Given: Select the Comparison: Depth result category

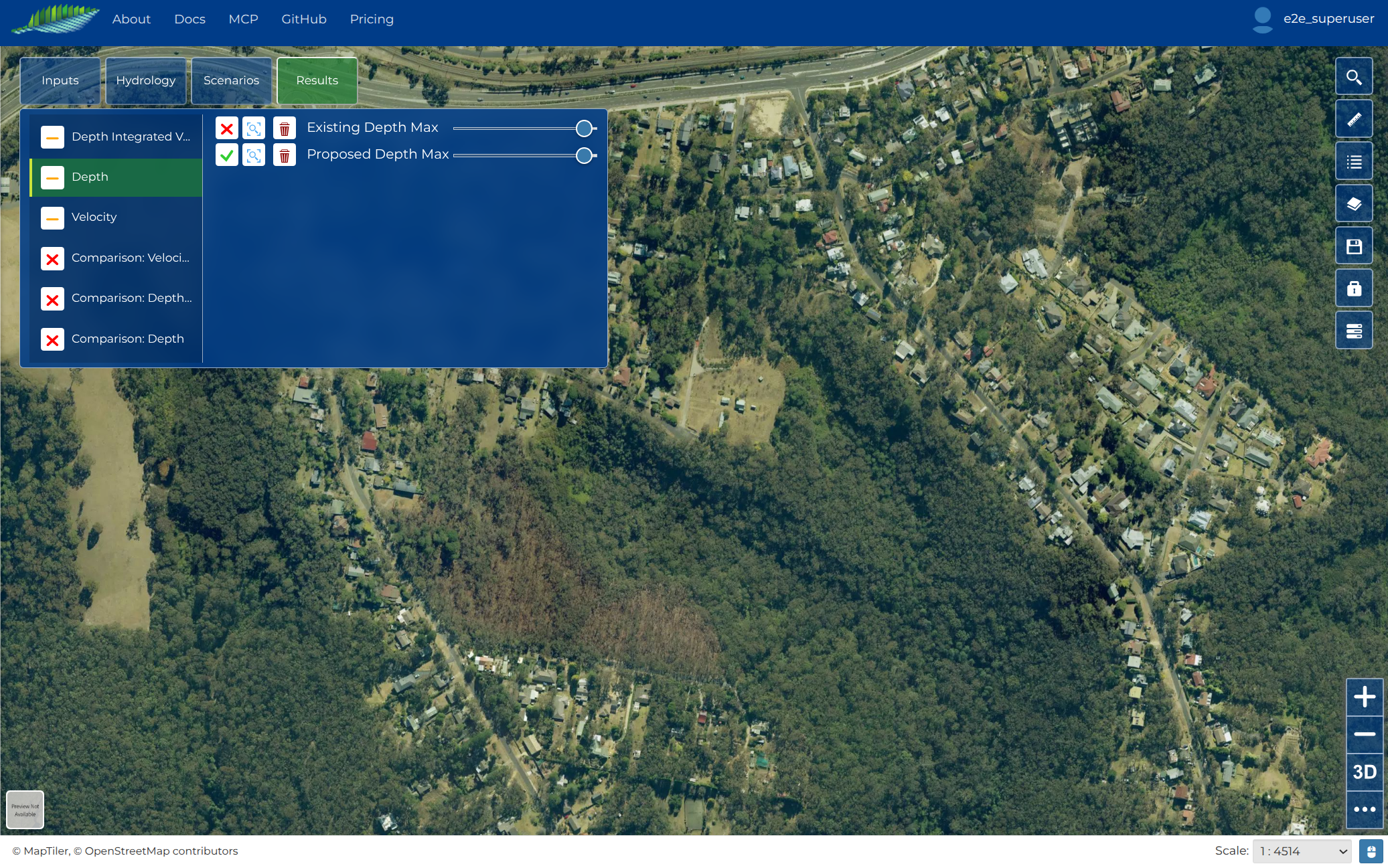Looking at the screenshot, I should pos(116,339).
